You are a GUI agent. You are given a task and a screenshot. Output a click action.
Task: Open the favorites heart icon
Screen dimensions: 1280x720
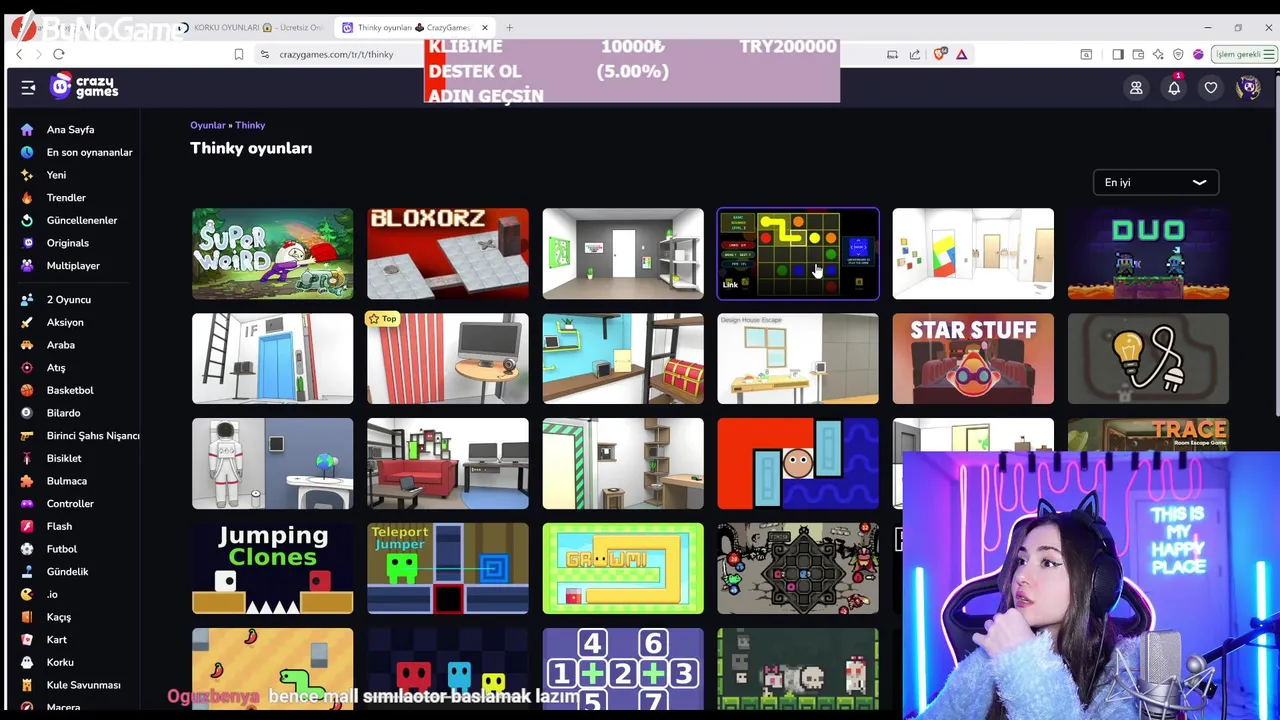pos(1211,88)
